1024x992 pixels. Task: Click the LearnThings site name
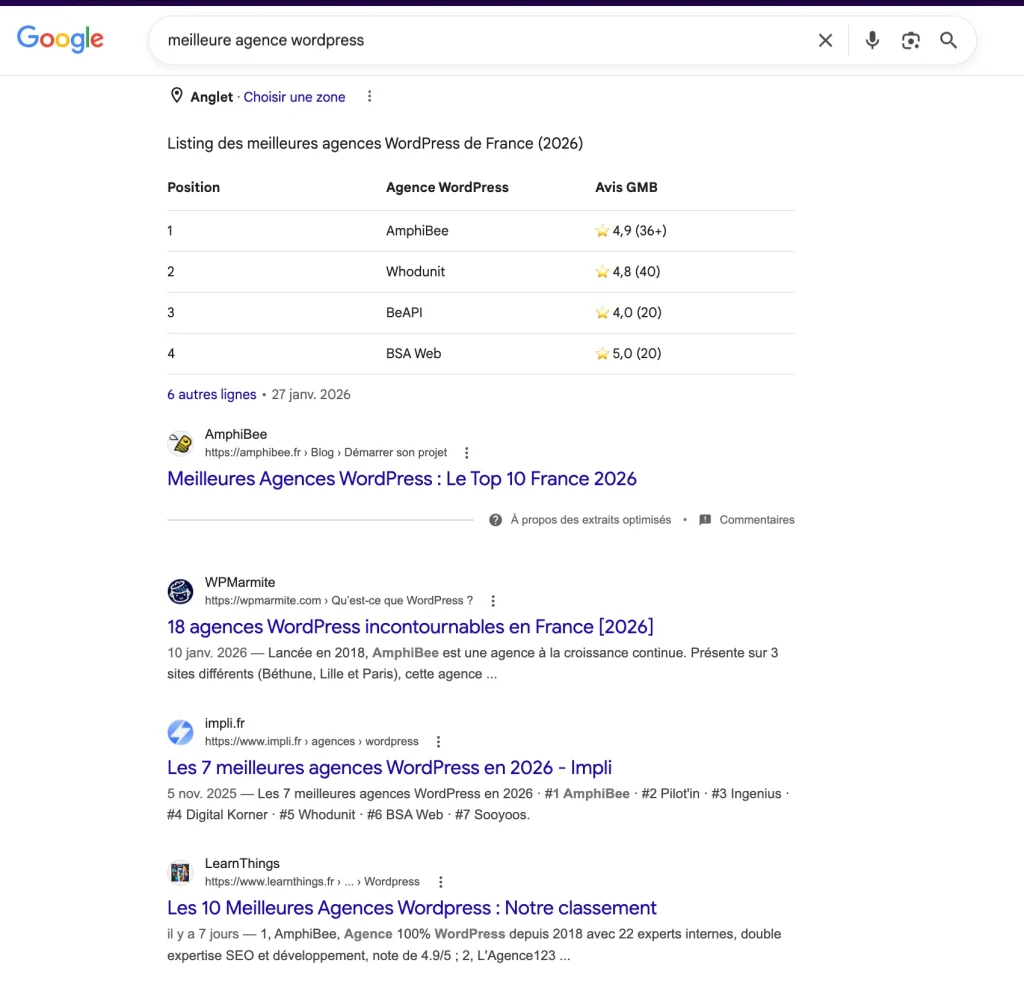coord(242,863)
